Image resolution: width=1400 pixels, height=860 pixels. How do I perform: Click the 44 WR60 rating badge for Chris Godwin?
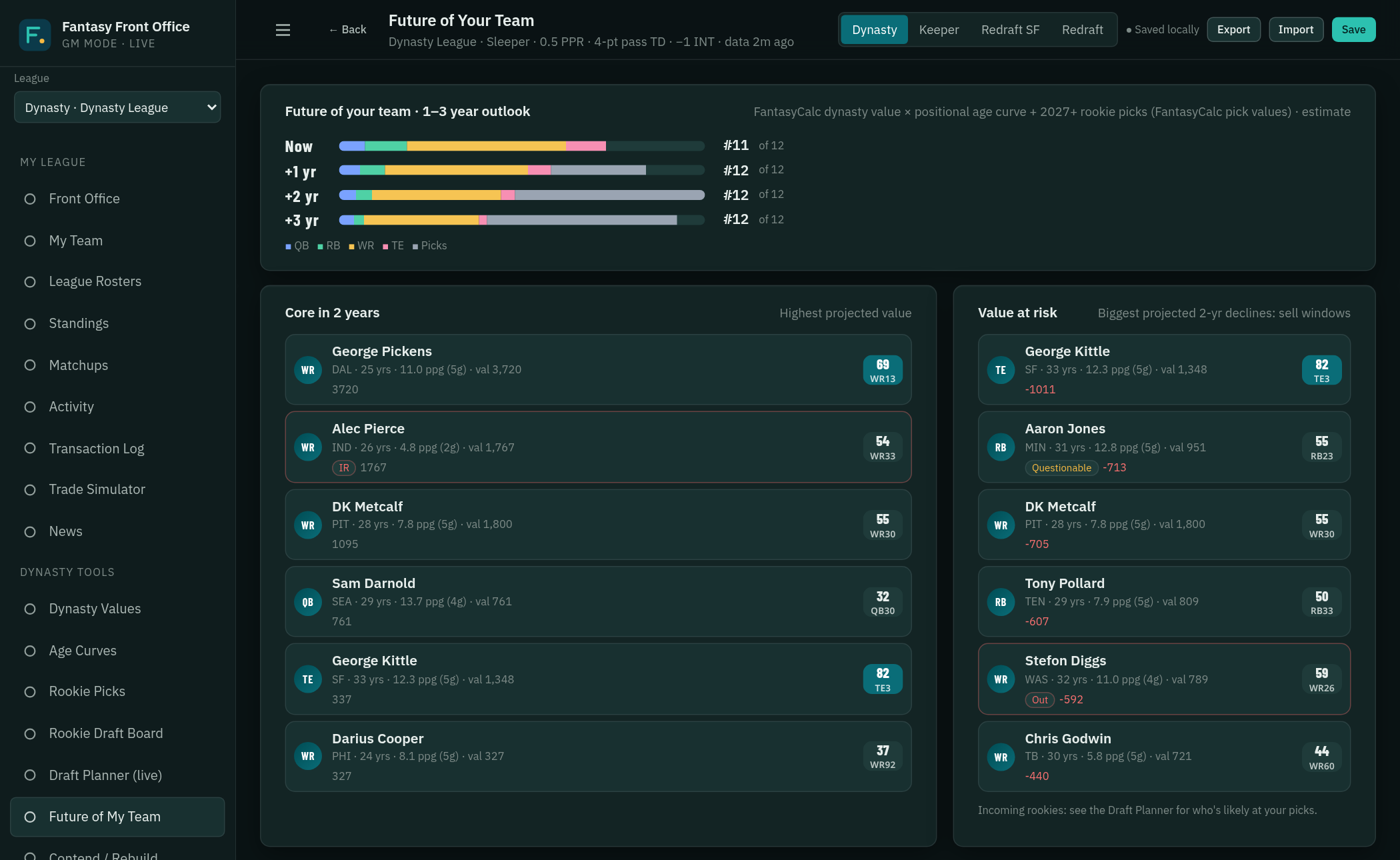[1321, 757]
